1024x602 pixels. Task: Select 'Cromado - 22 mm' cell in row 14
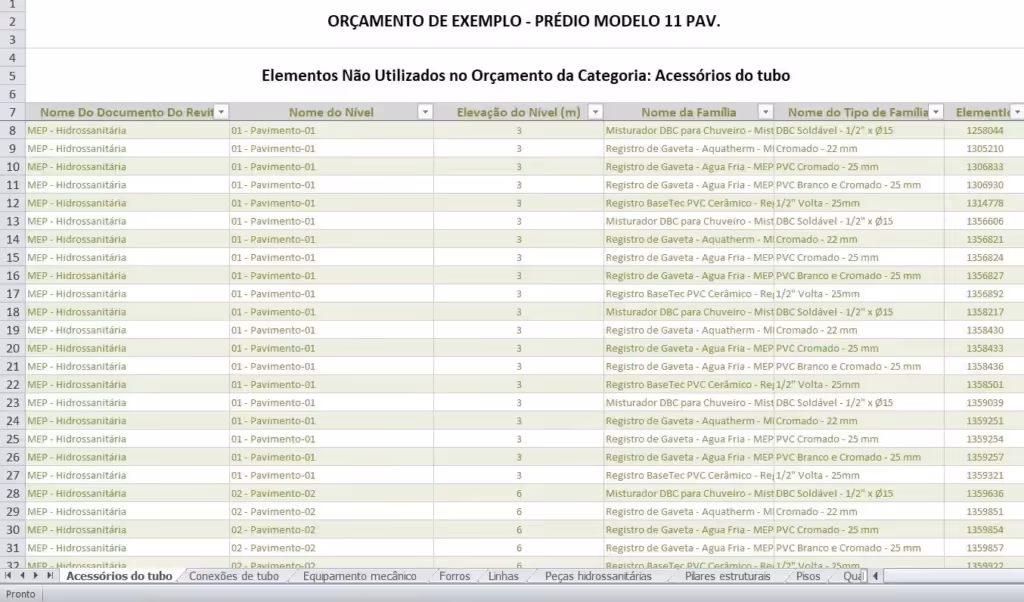(859, 240)
